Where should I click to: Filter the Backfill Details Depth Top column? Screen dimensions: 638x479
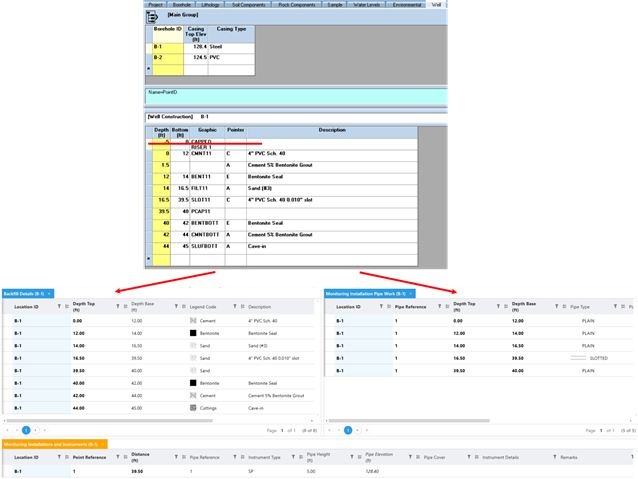click(118, 306)
